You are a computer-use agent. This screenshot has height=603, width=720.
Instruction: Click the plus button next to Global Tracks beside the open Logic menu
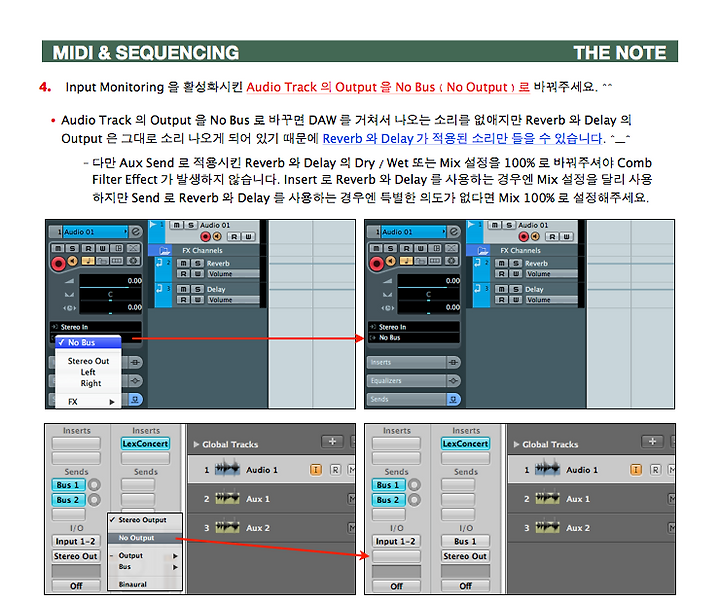tap(332, 442)
